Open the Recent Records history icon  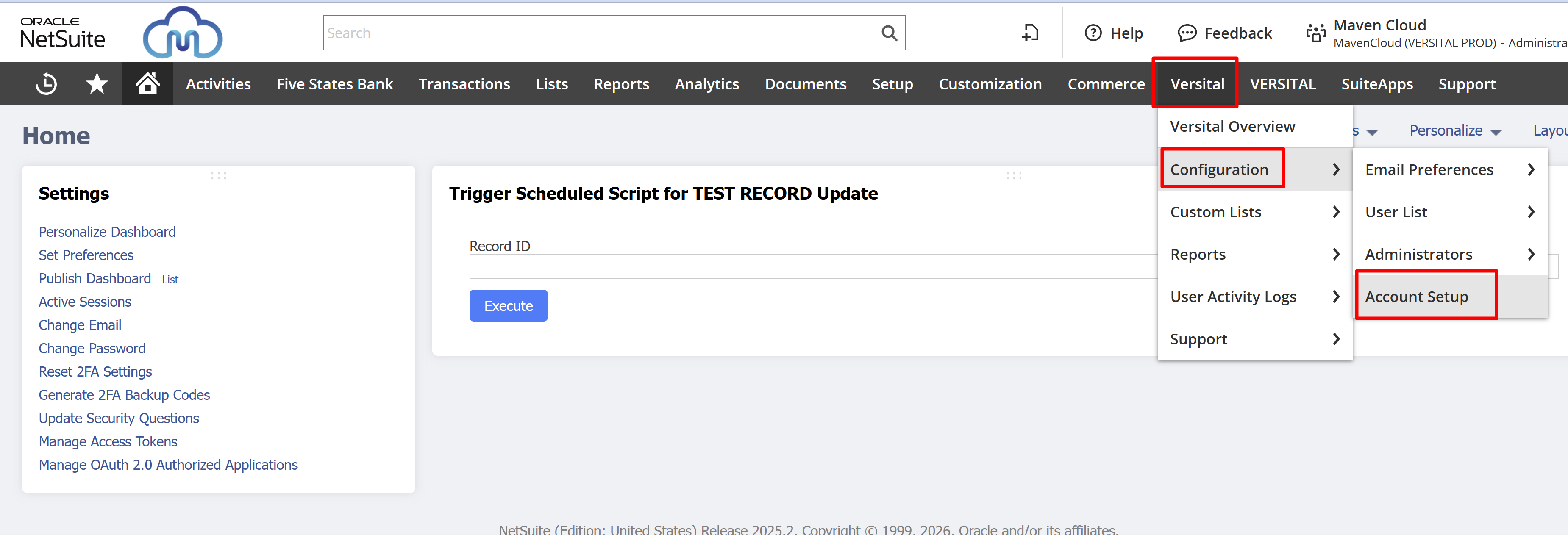pyautogui.click(x=46, y=84)
